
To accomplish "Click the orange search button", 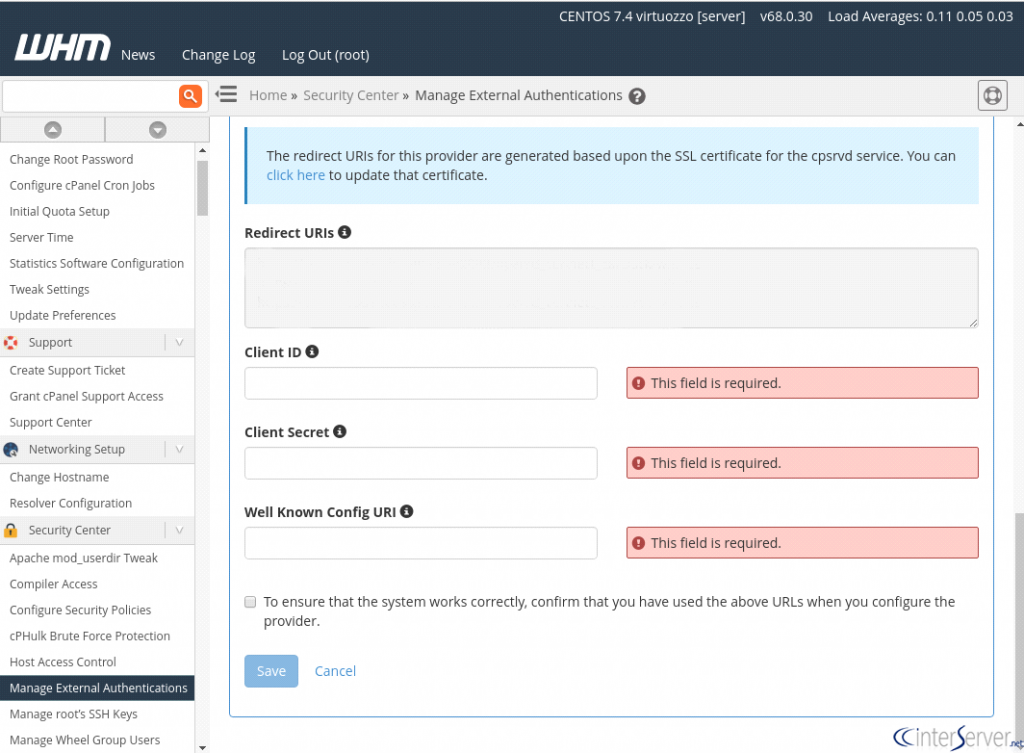I will point(190,96).
